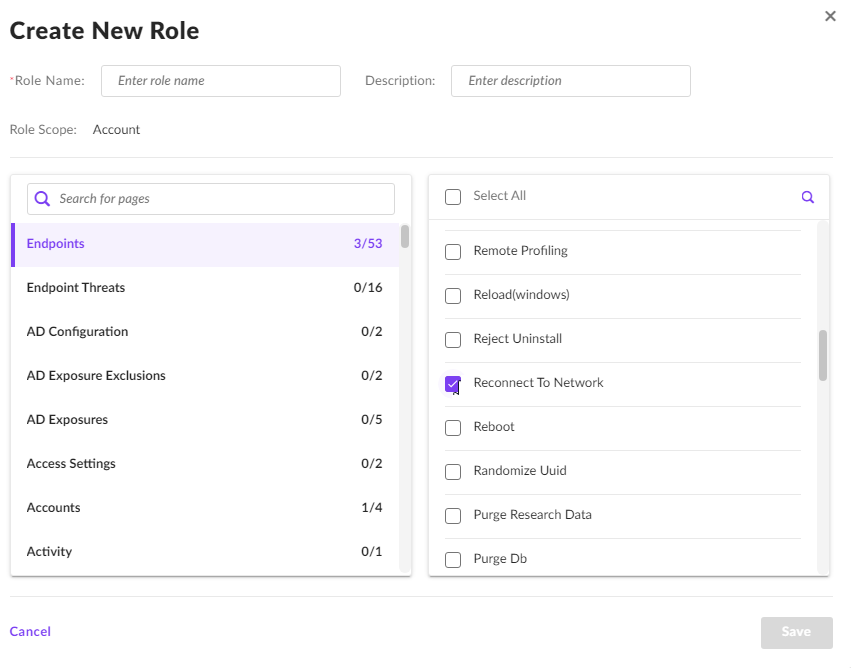Click the Randomize Uuid label
The image size is (851, 668).
[520, 470]
